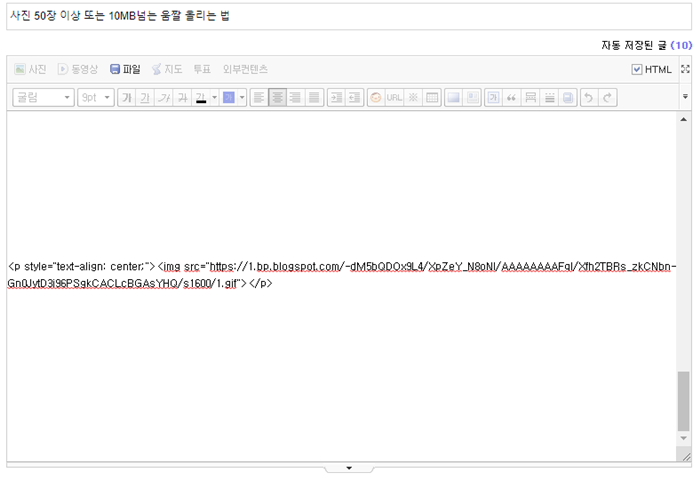This screenshot has height=480, width=700.
Task: Click the quotation mark blockquote icon
Action: [511, 97]
